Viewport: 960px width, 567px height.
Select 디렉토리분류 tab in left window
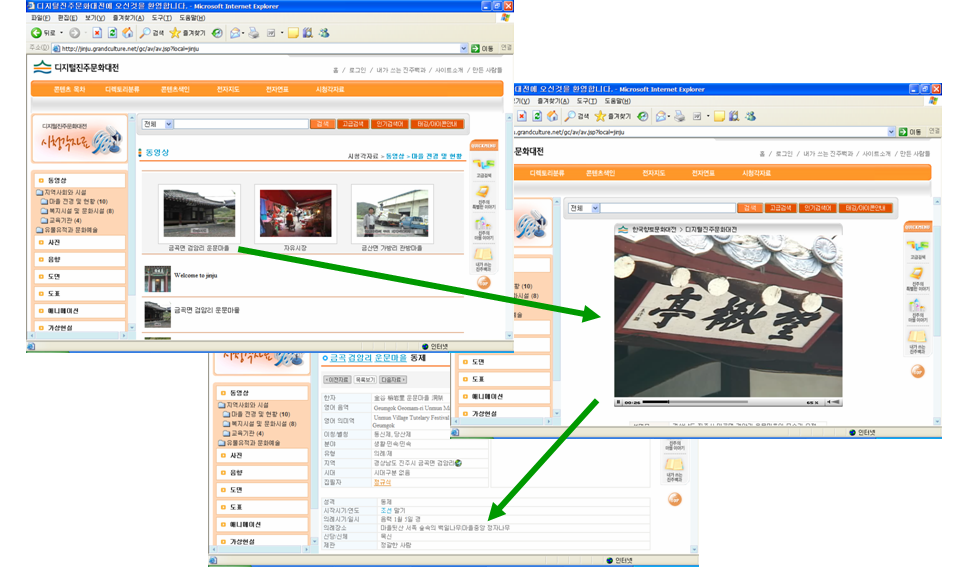coord(122,89)
